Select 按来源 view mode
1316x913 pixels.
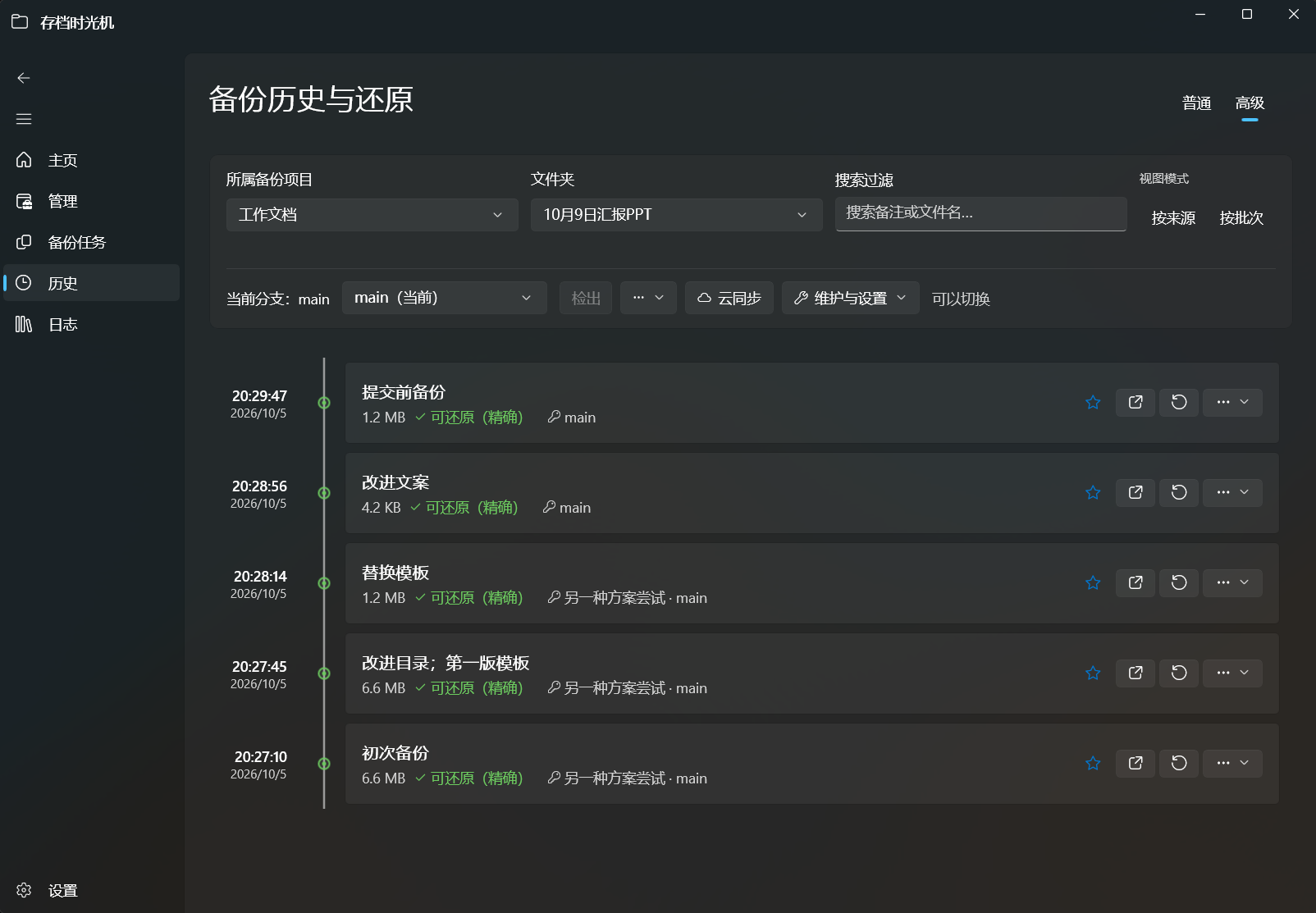[1173, 218]
